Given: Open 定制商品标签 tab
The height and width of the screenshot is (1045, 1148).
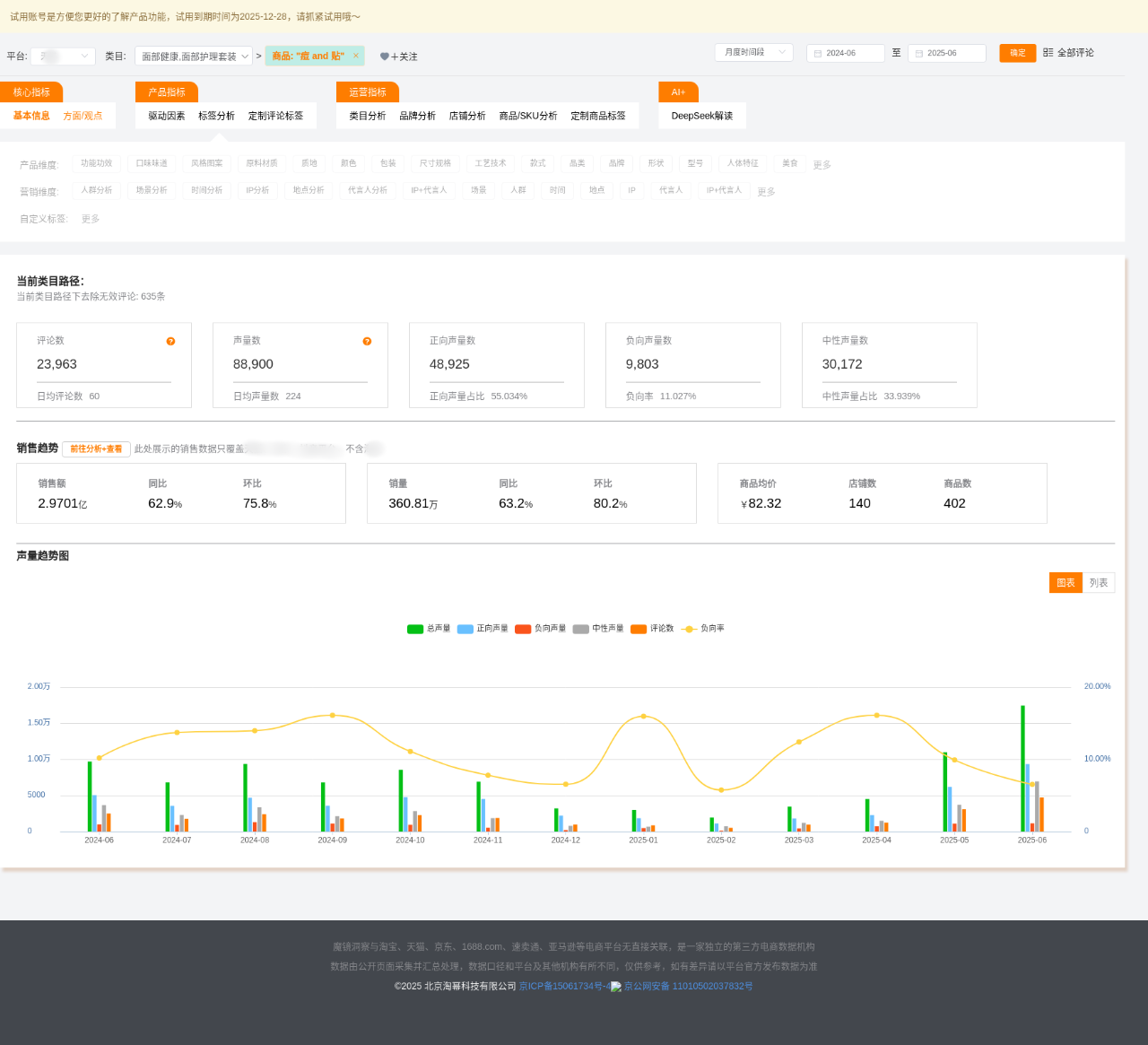Looking at the screenshot, I should [x=598, y=116].
